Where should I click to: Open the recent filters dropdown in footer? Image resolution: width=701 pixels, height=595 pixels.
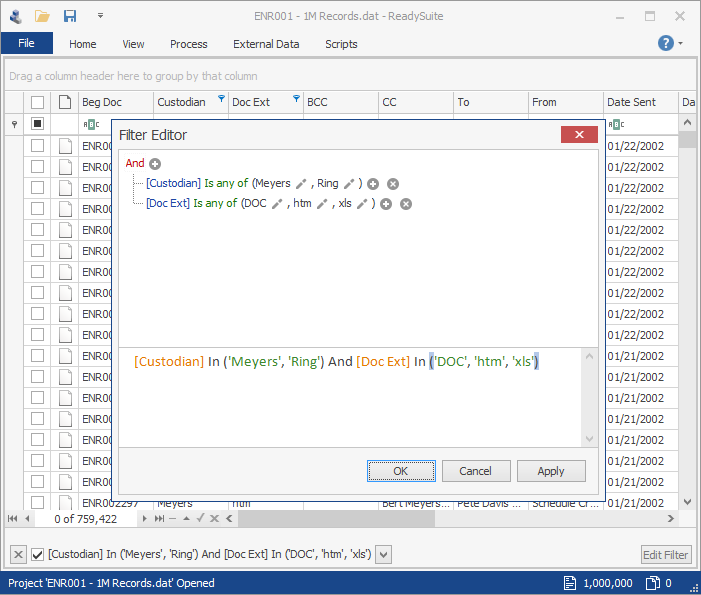pyautogui.click(x=383, y=555)
